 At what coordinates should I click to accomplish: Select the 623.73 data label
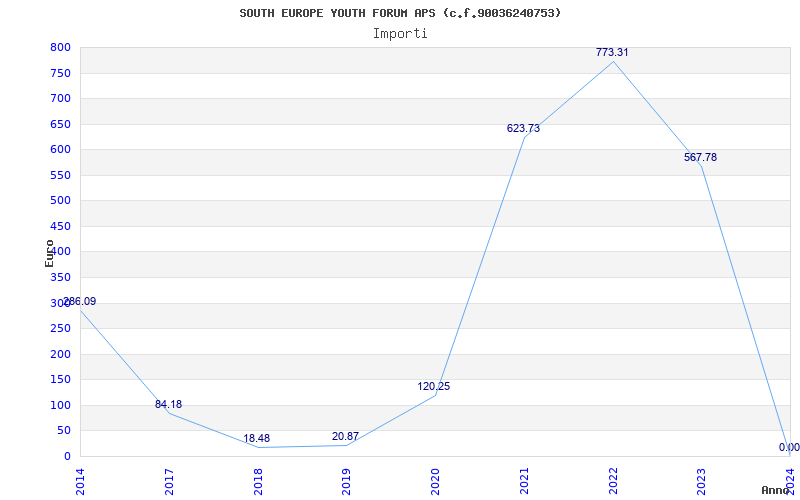click(x=523, y=129)
